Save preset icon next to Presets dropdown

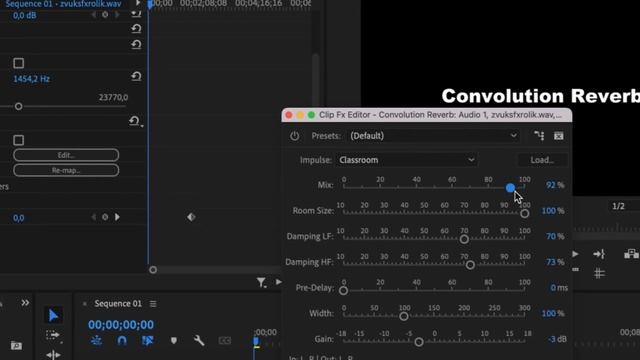tap(539, 136)
